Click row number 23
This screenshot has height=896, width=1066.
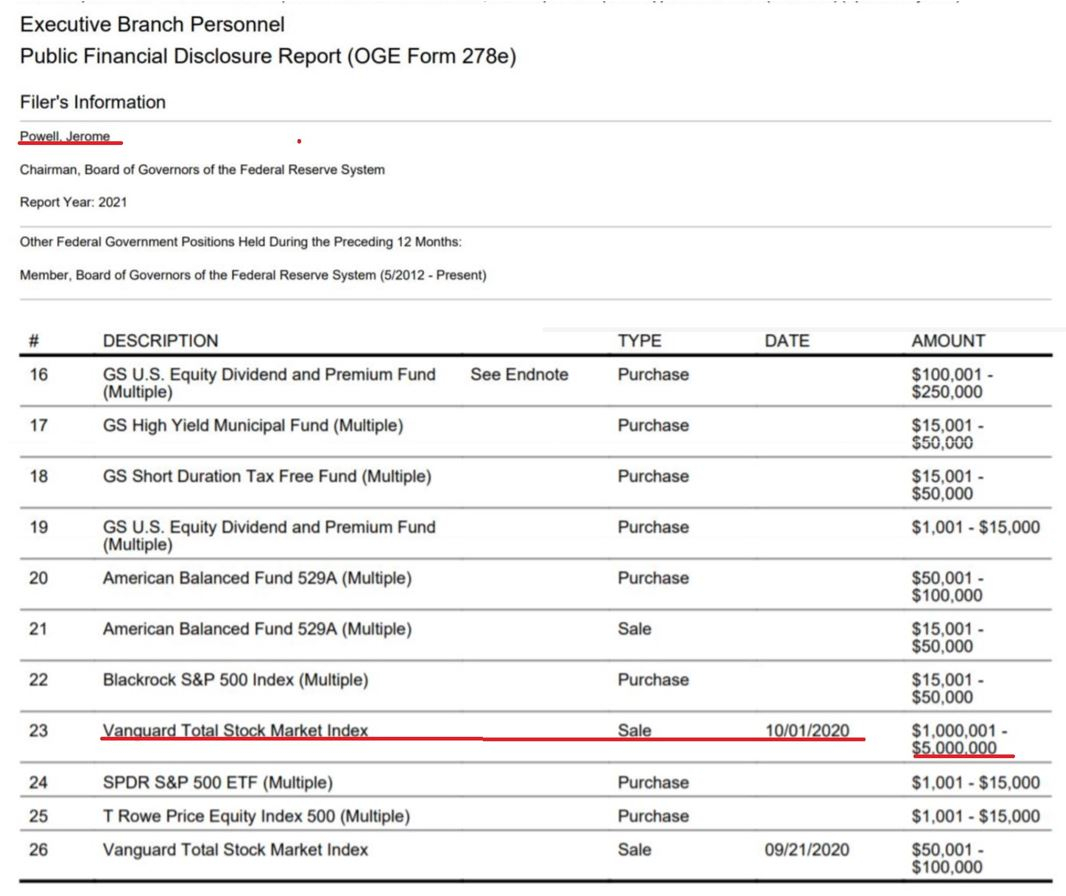[x=39, y=731]
